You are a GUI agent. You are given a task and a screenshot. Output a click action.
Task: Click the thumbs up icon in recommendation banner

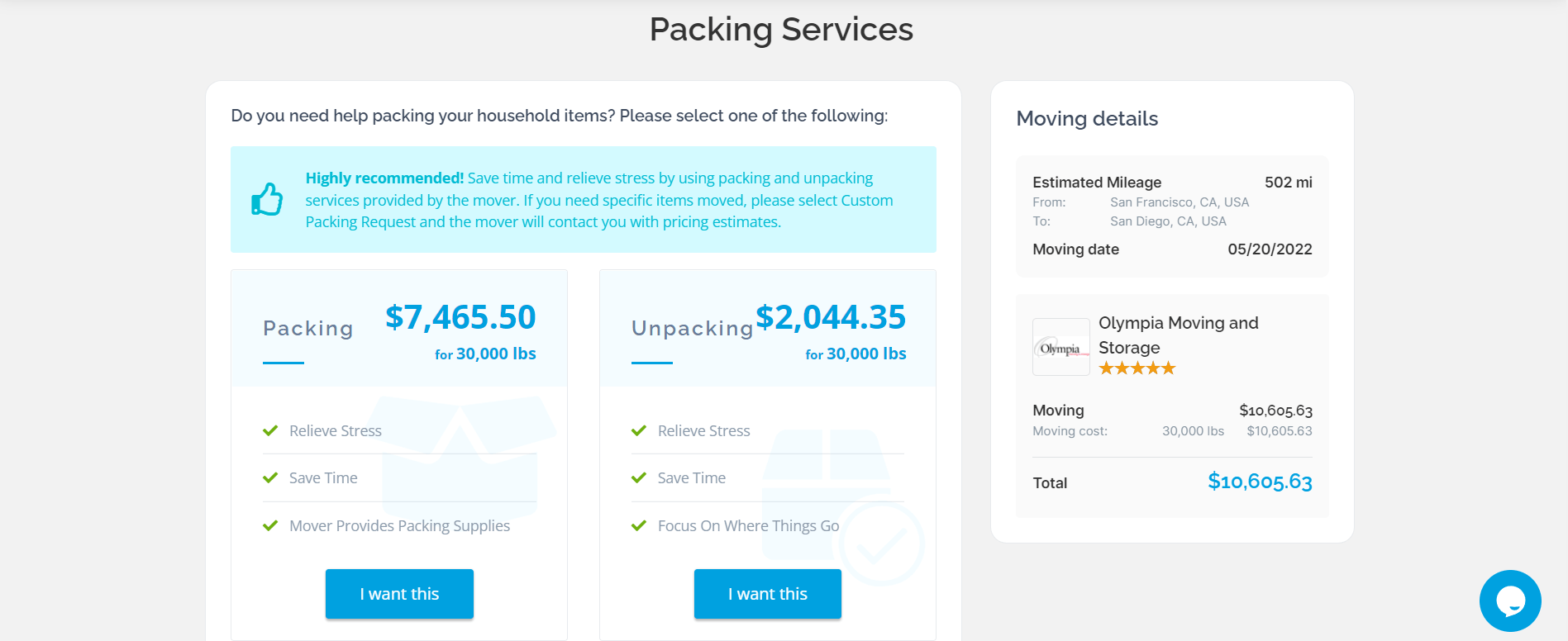tap(266, 198)
